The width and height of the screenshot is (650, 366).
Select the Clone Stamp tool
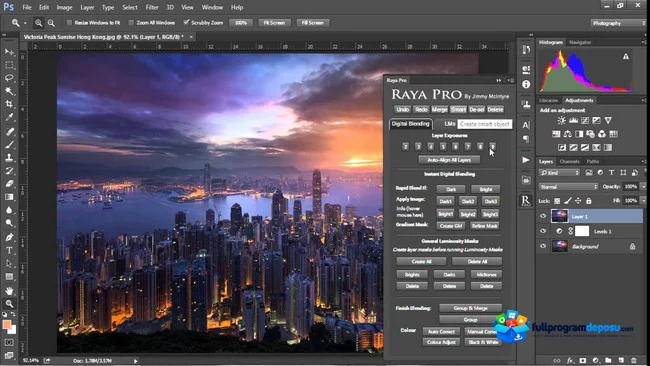click(9, 158)
